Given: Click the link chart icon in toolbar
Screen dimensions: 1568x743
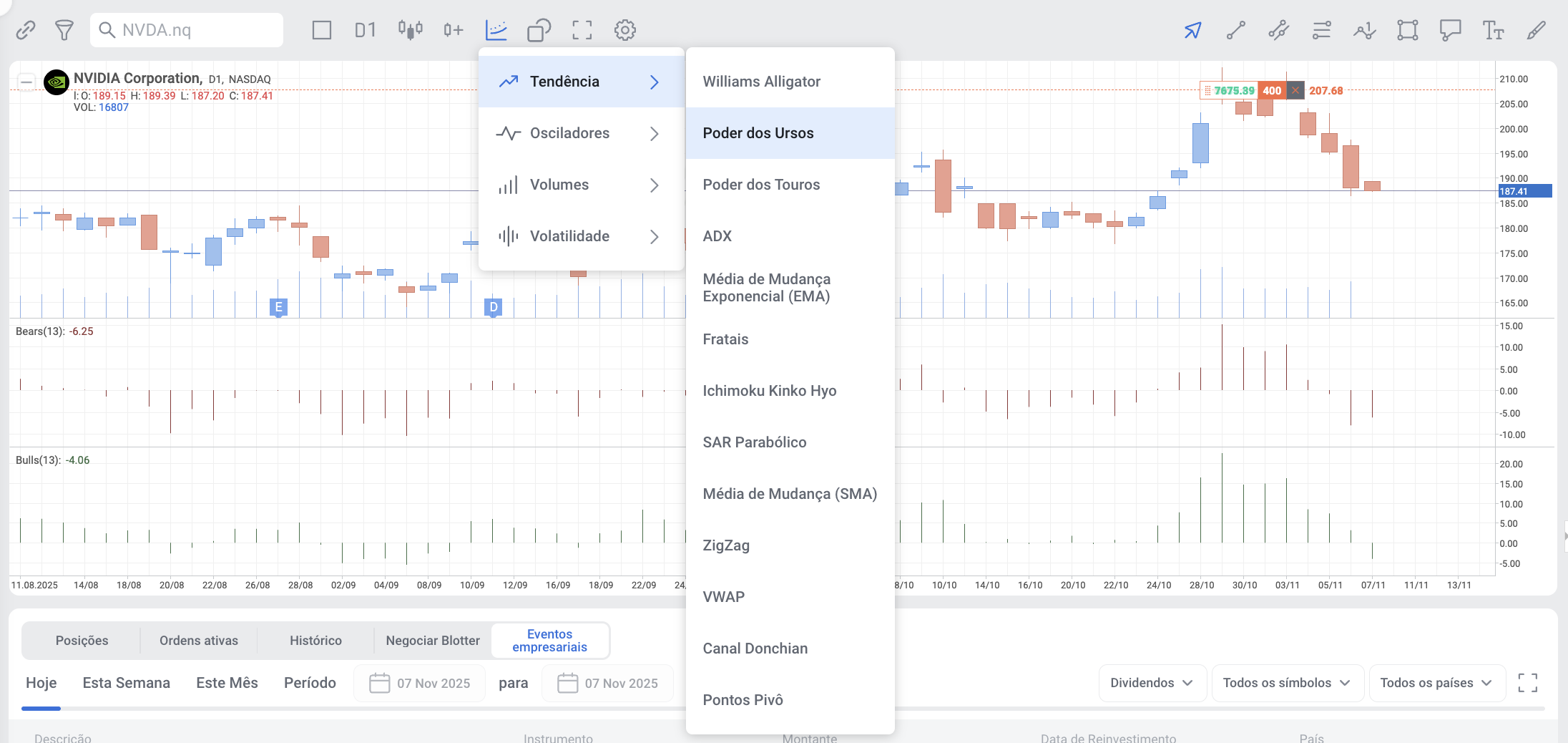Looking at the screenshot, I should point(26,30).
